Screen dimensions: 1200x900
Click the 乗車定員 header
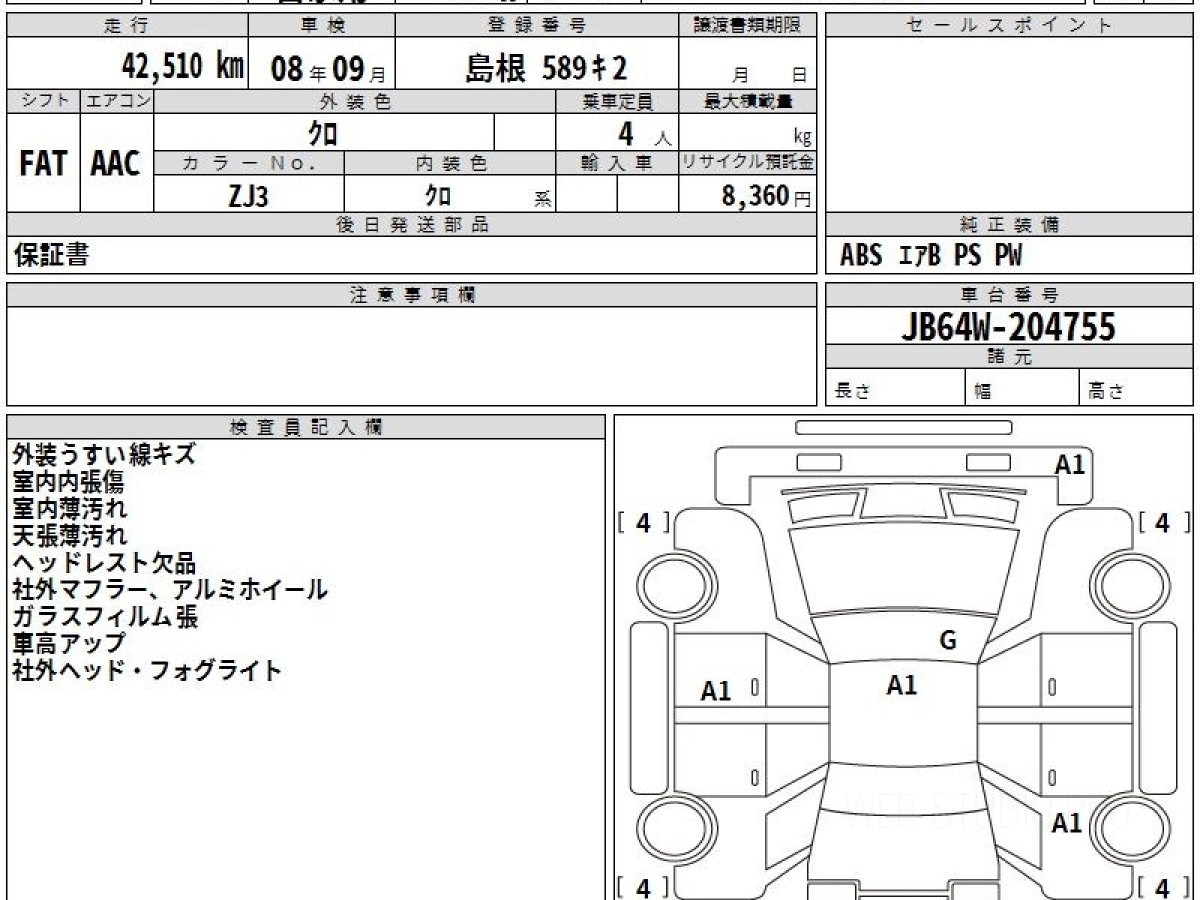[617, 101]
